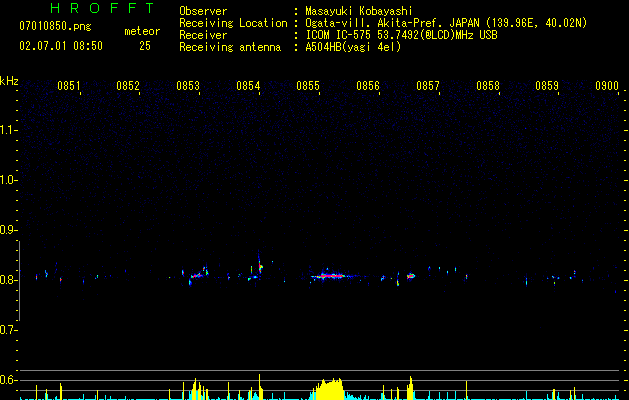Click the date stamp 02.07.01 08:50
This screenshot has width=629, height=400.
point(61,46)
